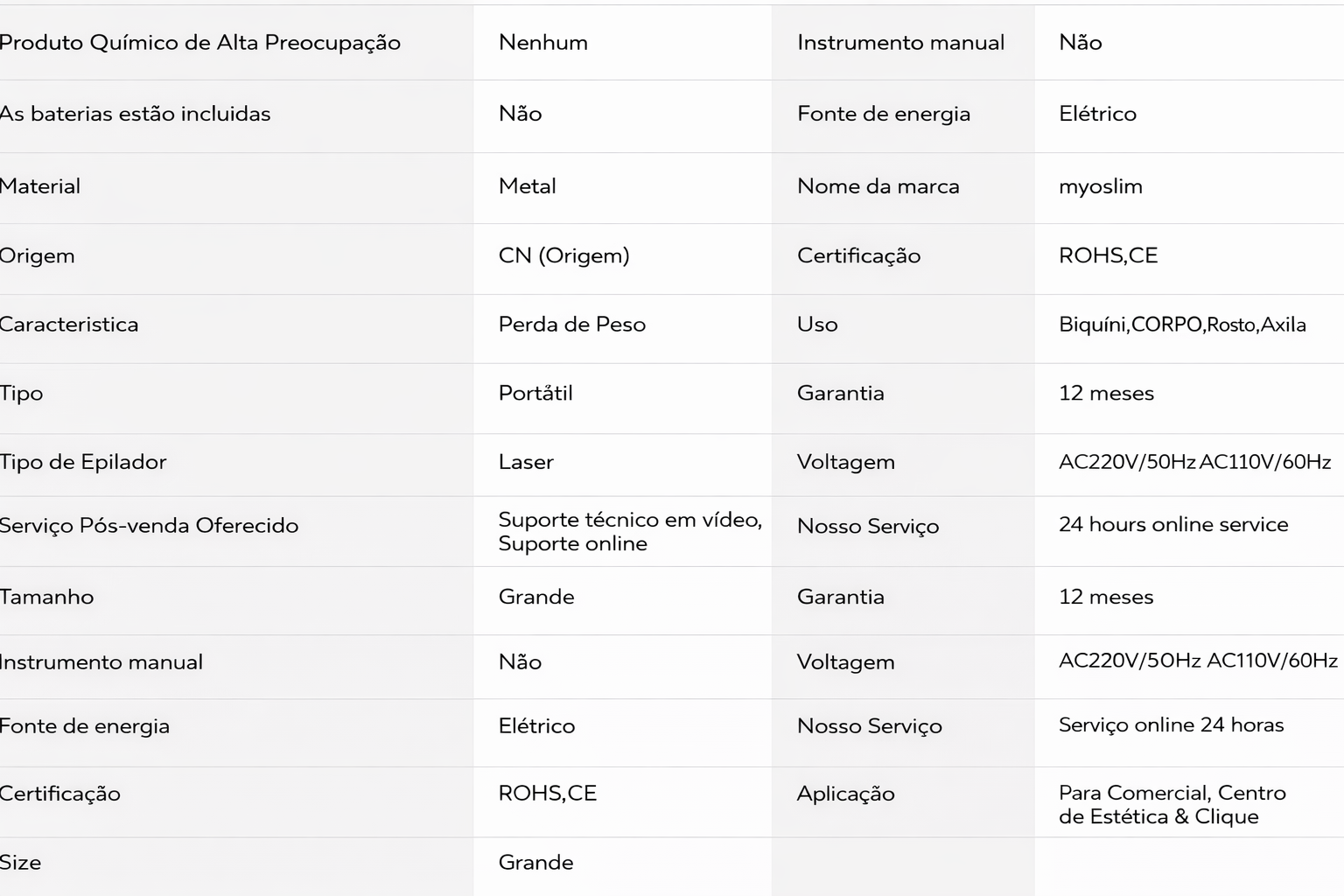The image size is (1344, 896).
Task: Click '24 hours online service' value
Action: click(x=1172, y=524)
